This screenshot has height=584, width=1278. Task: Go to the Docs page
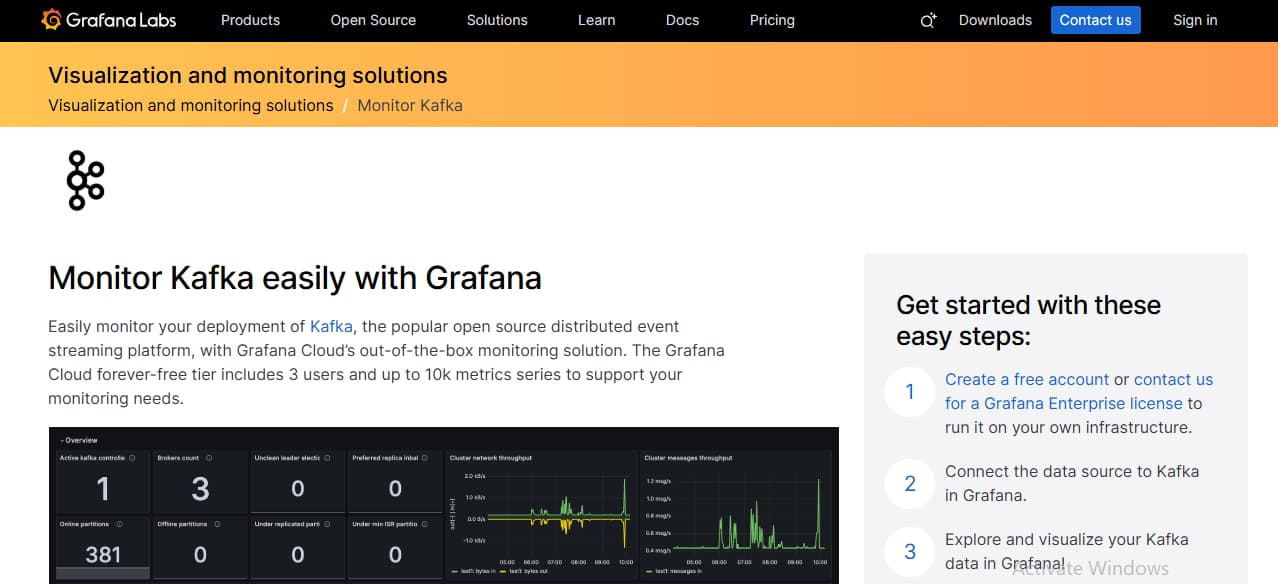(682, 20)
